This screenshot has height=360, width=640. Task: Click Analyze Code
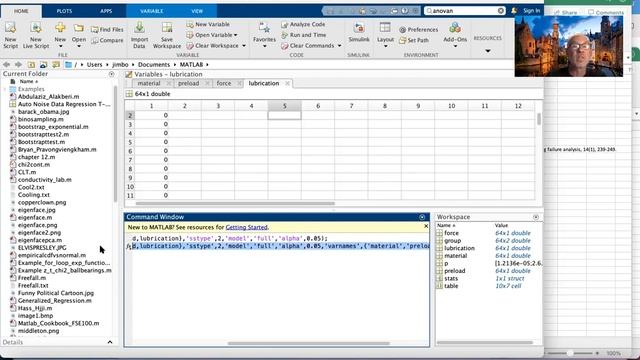click(x=303, y=24)
